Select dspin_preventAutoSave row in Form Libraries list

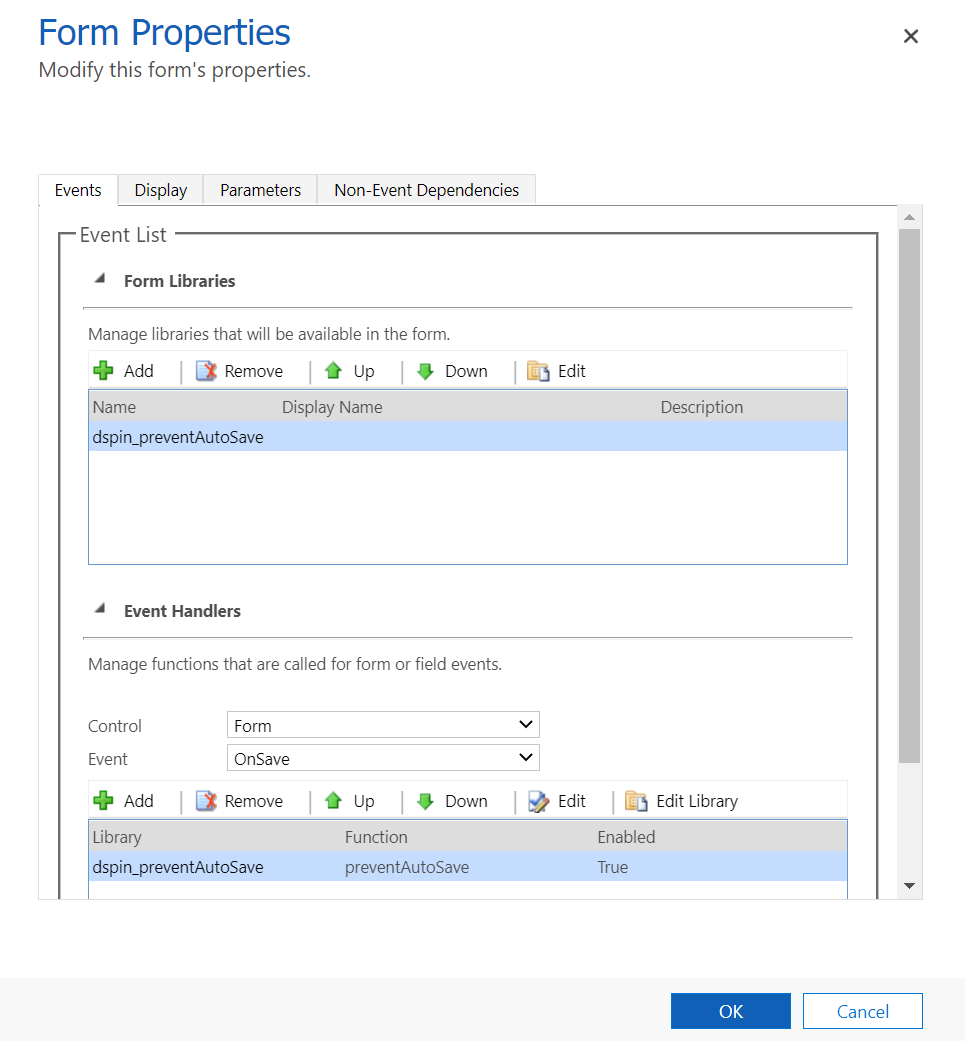coord(468,437)
